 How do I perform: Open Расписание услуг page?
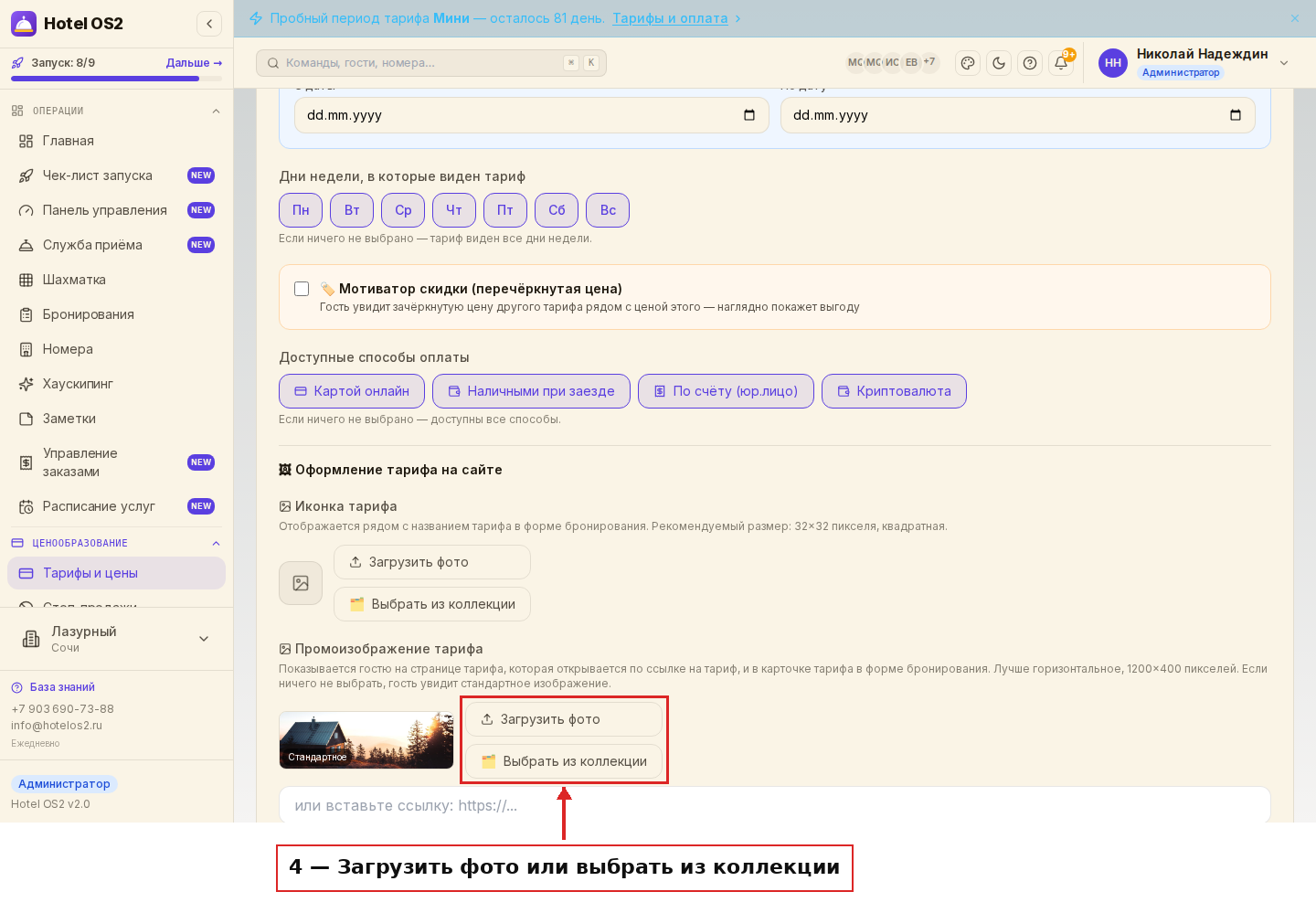[x=117, y=506]
